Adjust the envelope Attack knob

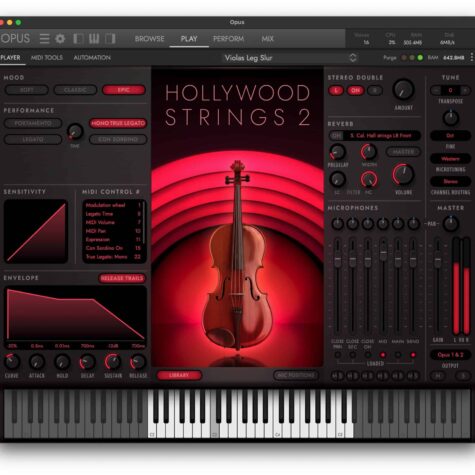(x=37, y=362)
